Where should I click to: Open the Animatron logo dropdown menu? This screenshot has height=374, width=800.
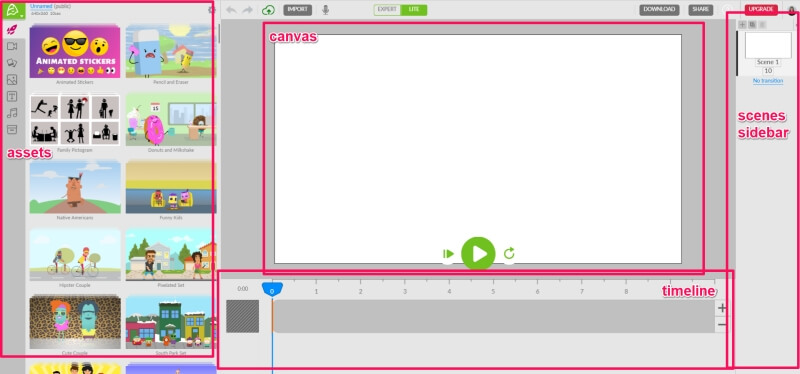tap(13, 10)
